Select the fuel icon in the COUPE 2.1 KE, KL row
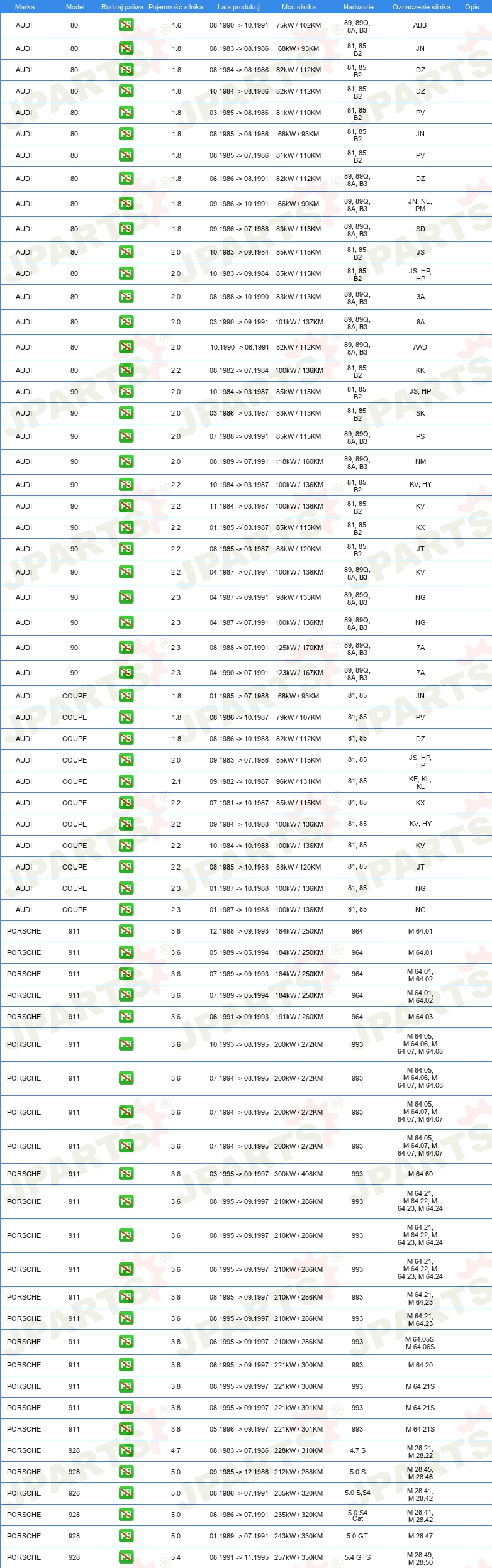 click(x=126, y=781)
